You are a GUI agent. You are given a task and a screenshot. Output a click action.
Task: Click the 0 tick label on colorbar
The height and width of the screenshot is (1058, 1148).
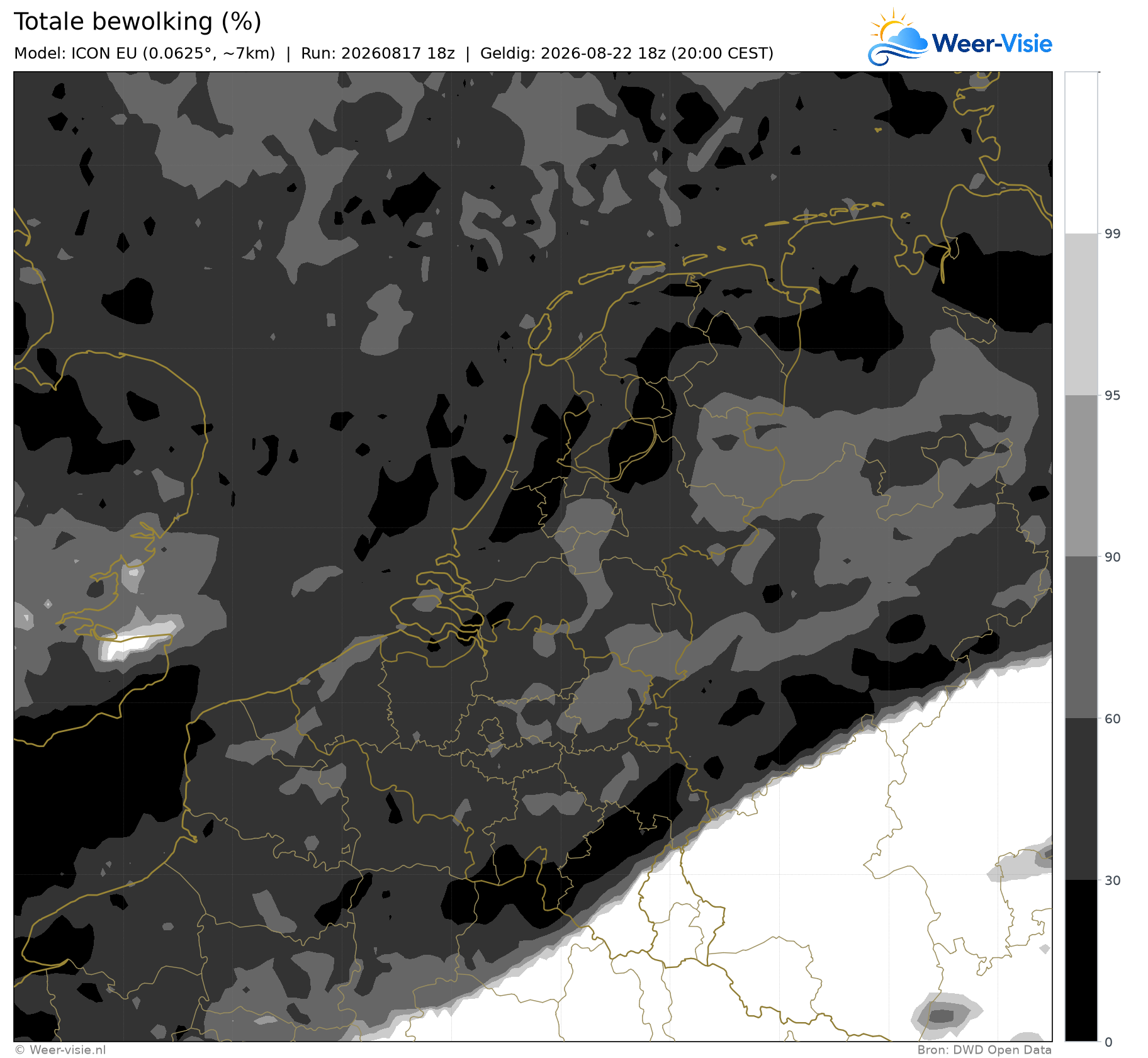1108,1042
